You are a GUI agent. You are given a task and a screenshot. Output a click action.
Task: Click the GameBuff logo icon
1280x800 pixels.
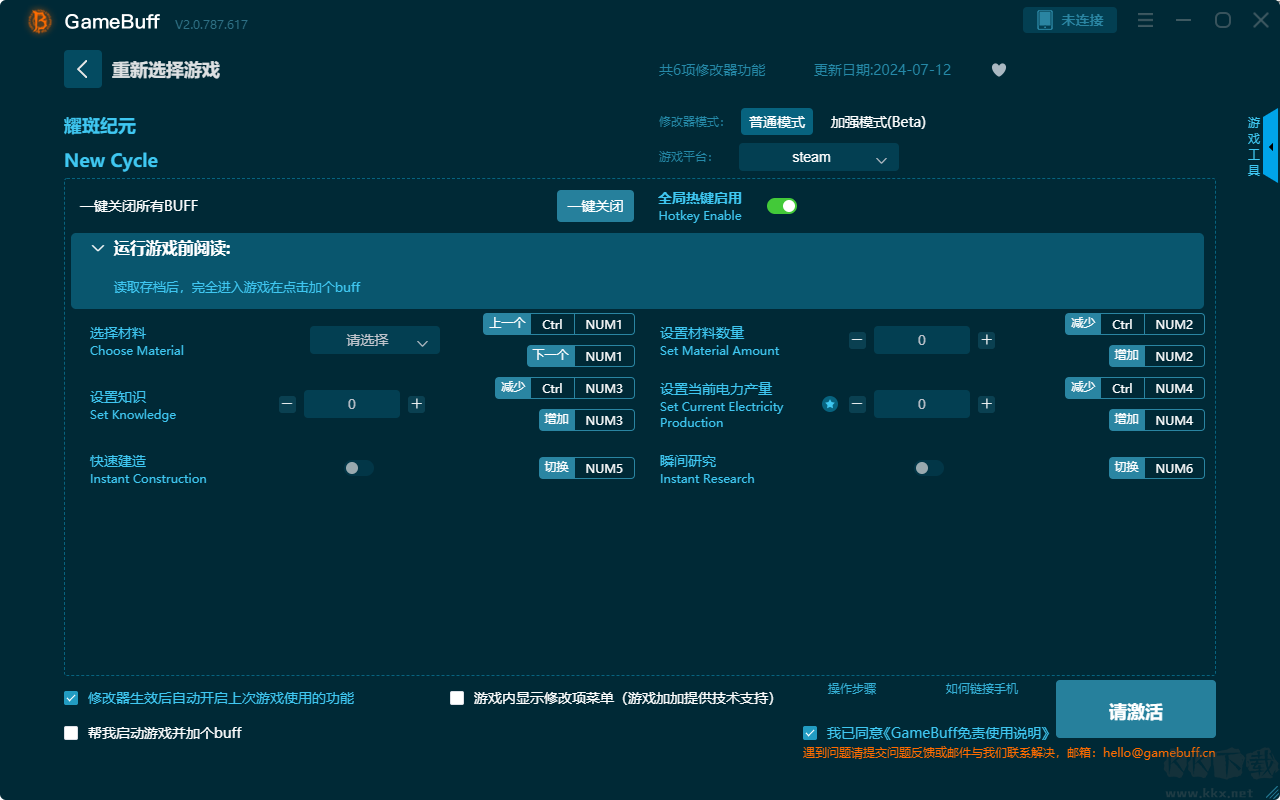pos(40,21)
